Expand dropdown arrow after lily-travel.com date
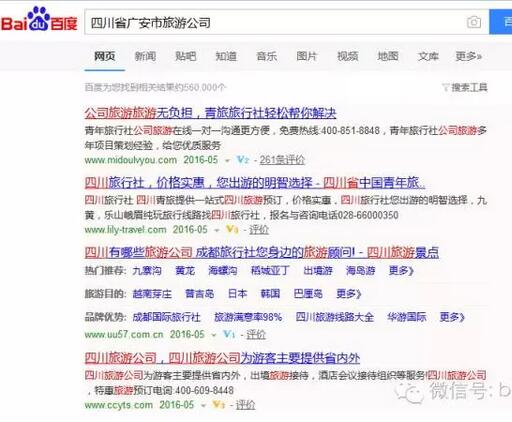This screenshot has height=422, width=512. click(217, 230)
